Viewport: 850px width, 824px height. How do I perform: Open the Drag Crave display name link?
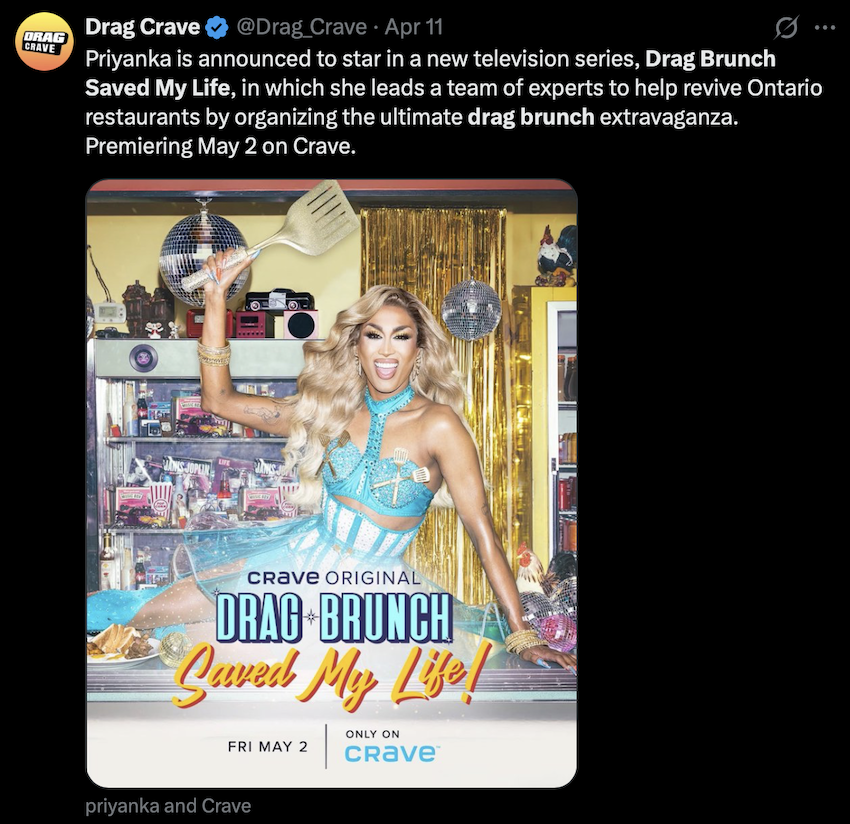[143, 27]
